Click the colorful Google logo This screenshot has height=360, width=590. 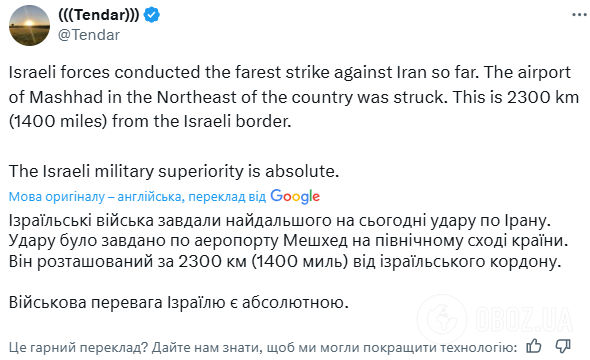coord(295,196)
